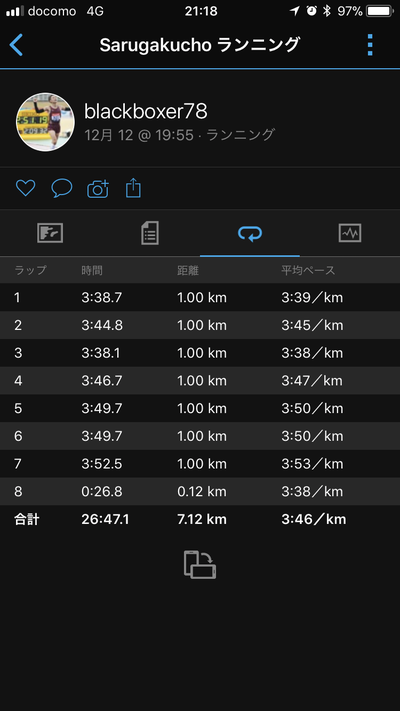Switch to the overview map tab

click(50, 233)
